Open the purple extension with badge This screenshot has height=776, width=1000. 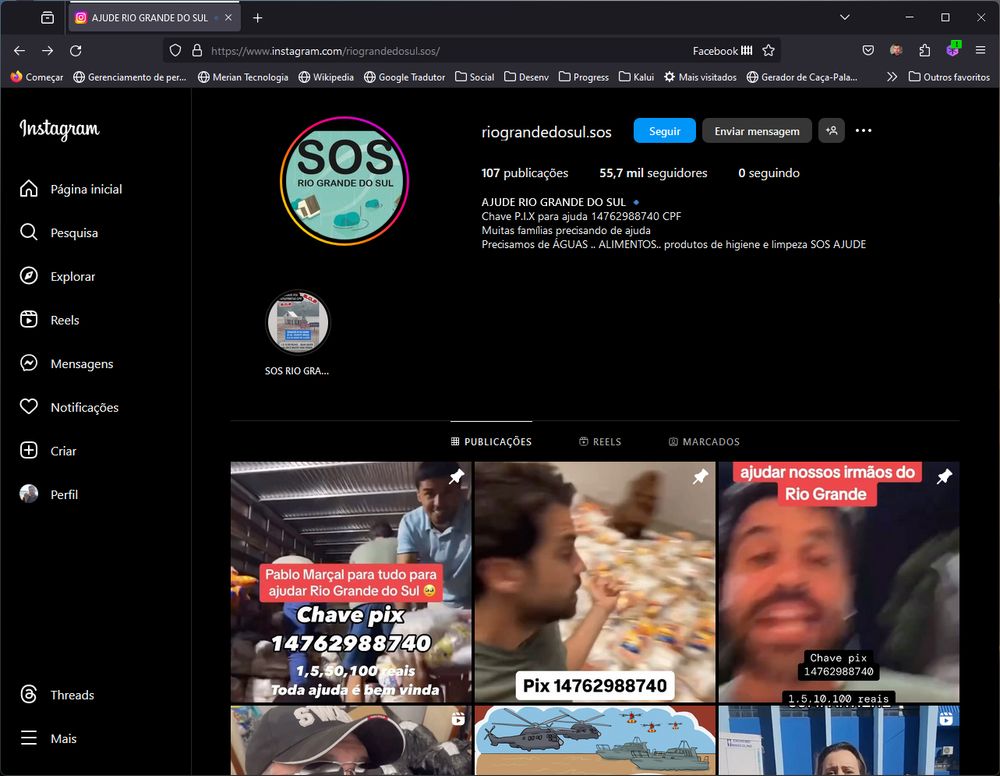[x=953, y=50]
